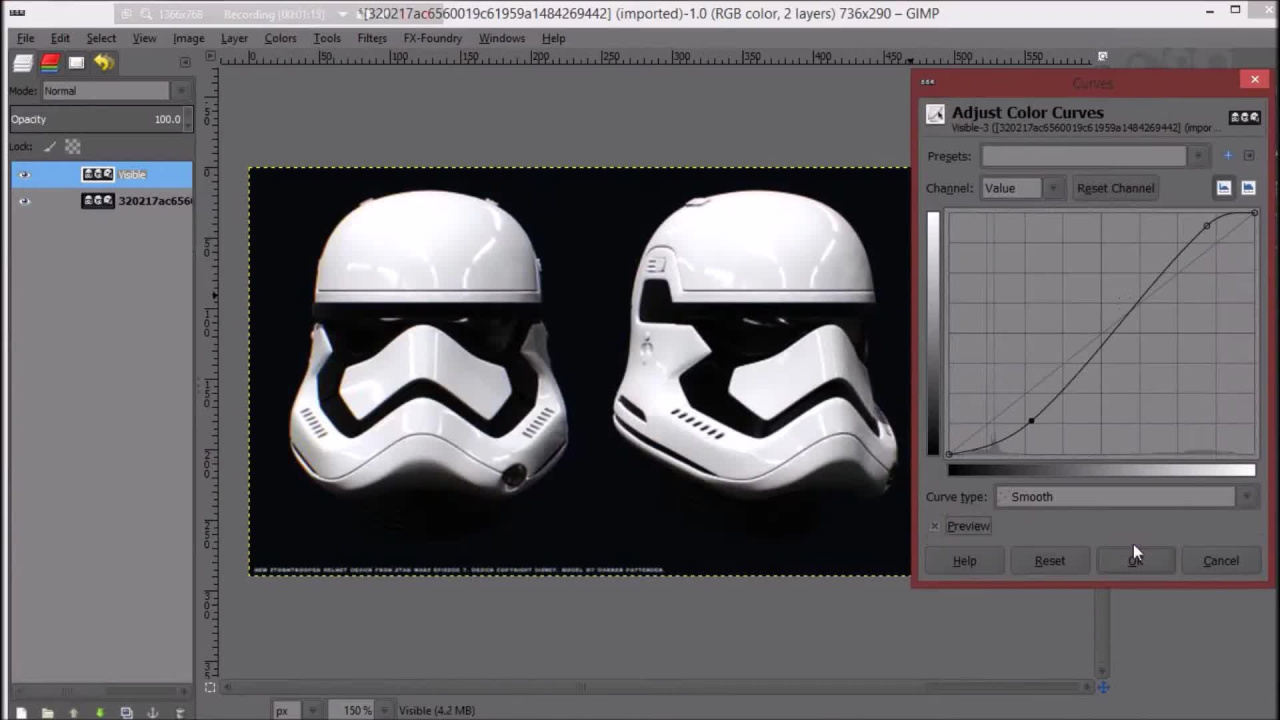Click the horizontal gradient bar below curve
This screenshot has width=1280, height=720.
[x=1101, y=470]
